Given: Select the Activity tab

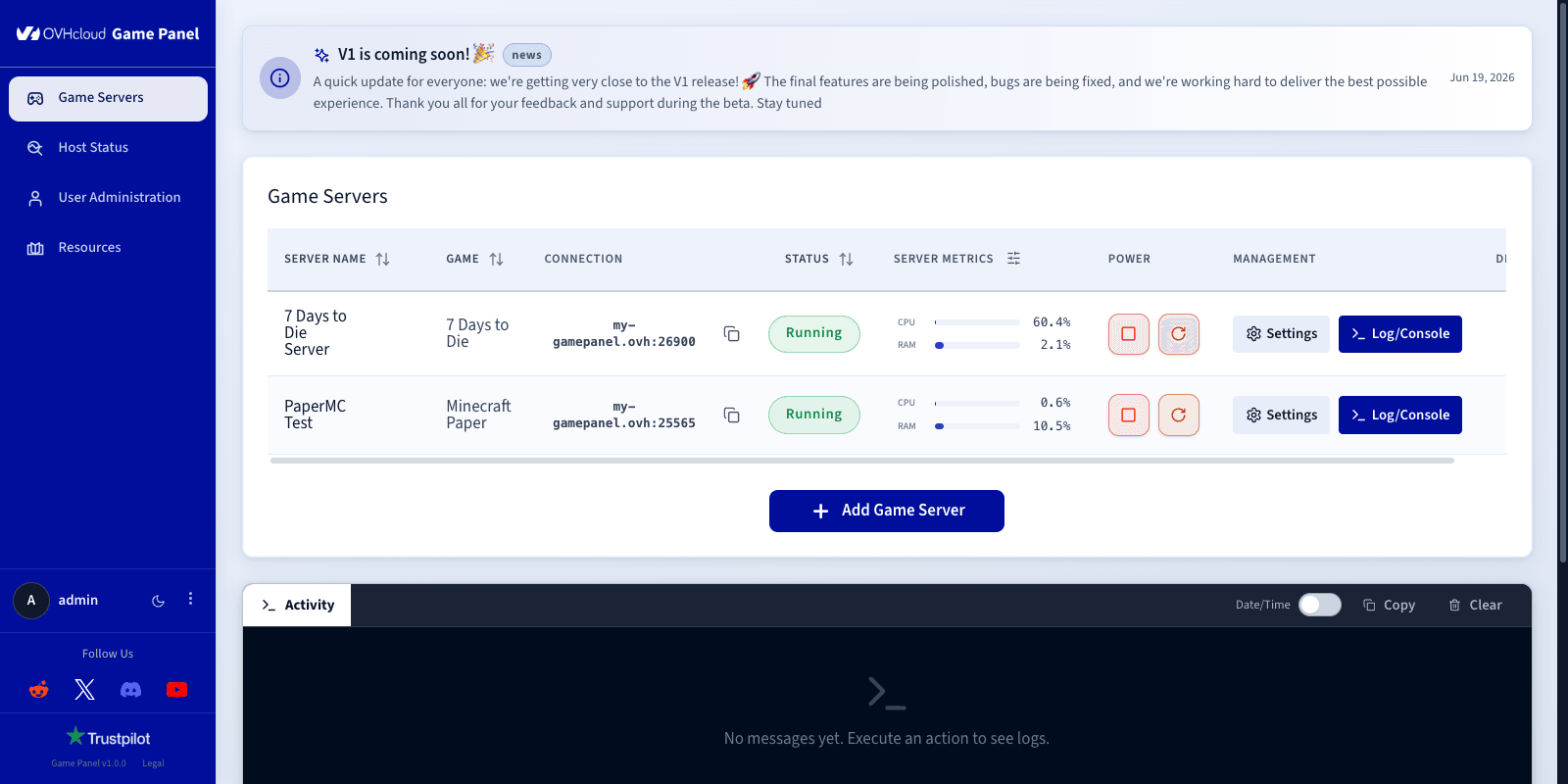Looking at the screenshot, I should coord(297,606).
